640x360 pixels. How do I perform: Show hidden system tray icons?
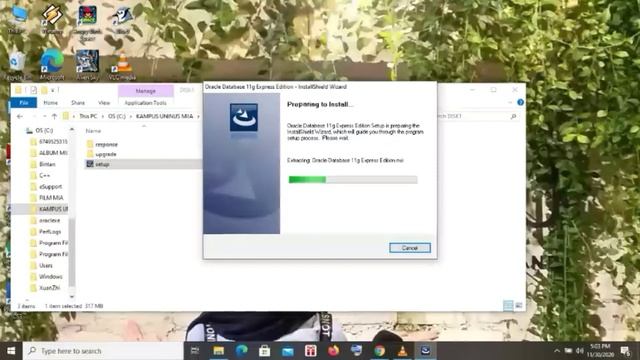pos(557,351)
